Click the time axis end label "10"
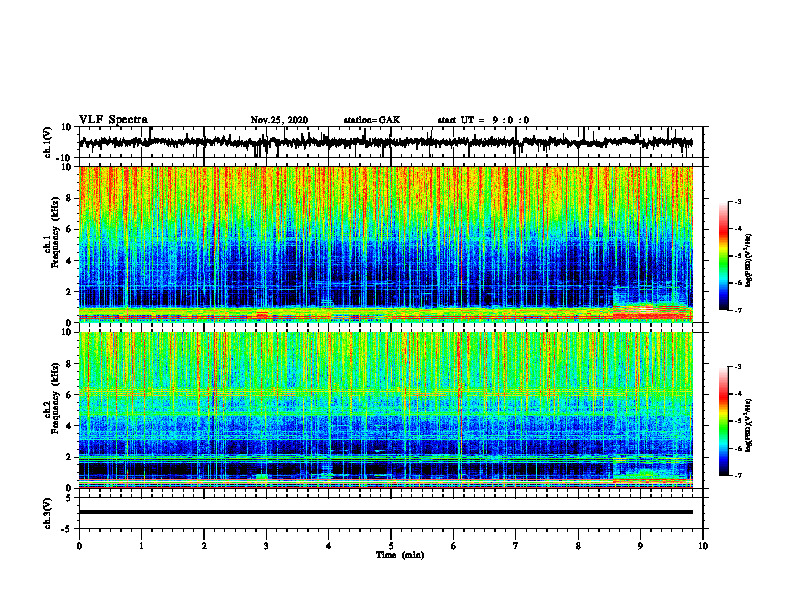 point(703,546)
